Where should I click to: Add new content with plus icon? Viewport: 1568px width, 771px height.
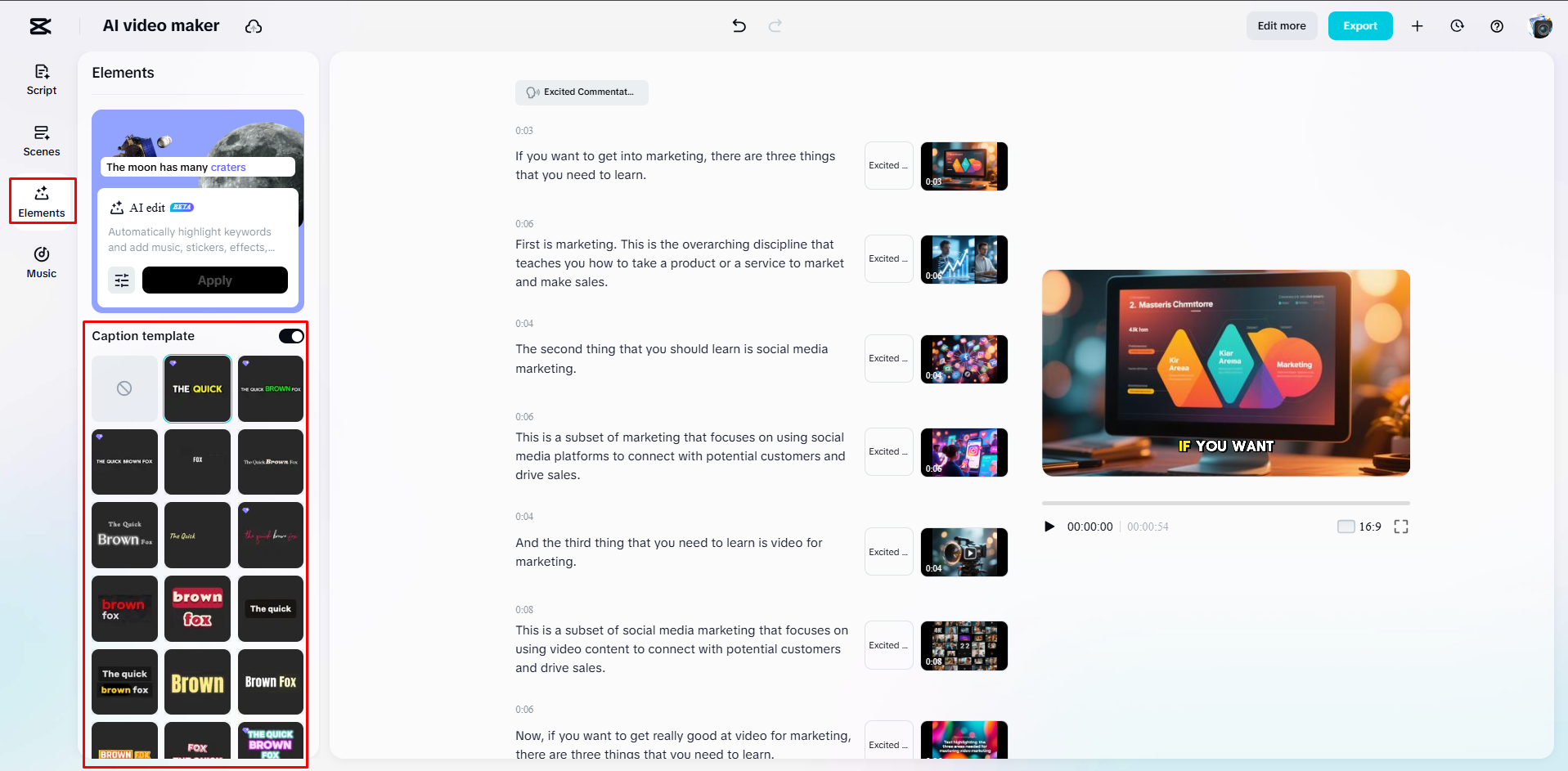pyautogui.click(x=1417, y=25)
